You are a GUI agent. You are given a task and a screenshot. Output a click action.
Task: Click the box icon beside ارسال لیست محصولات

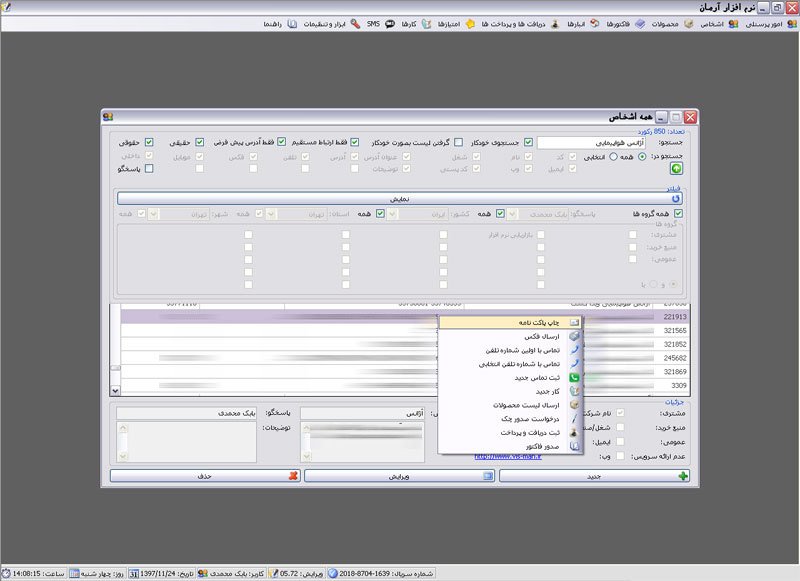click(574, 405)
